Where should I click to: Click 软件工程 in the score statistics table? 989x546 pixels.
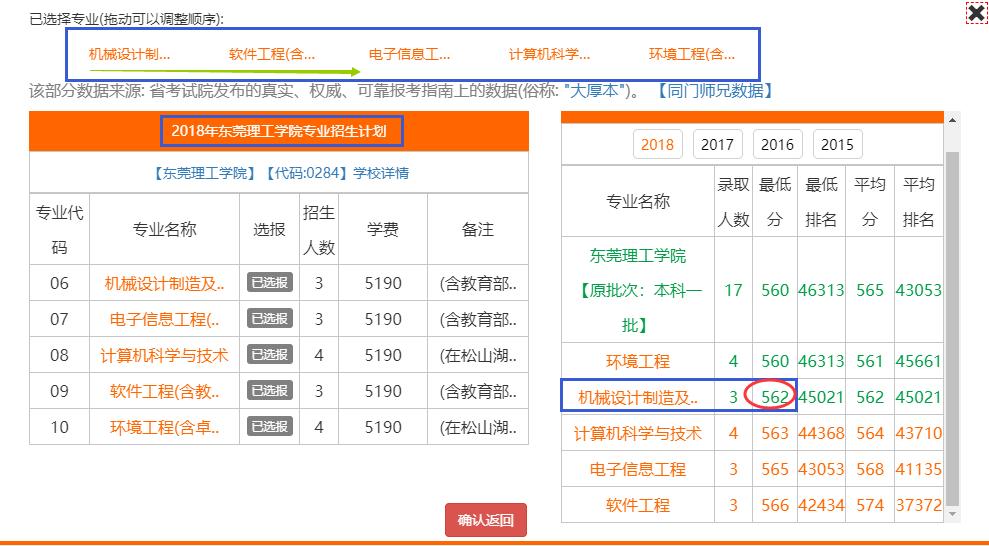pyautogui.click(x=638, y=505)
